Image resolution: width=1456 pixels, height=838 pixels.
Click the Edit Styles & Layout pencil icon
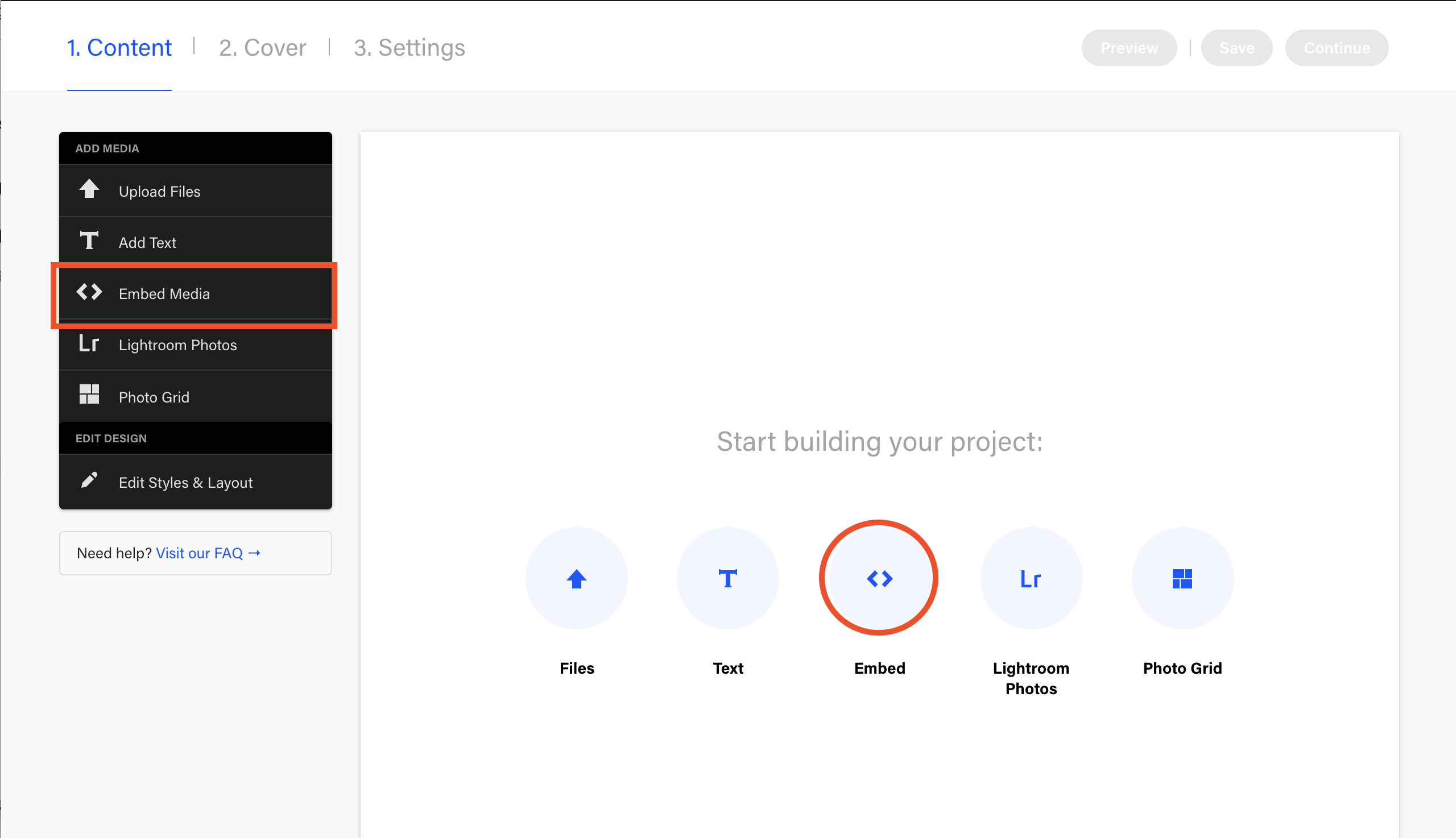coord(90,482)
